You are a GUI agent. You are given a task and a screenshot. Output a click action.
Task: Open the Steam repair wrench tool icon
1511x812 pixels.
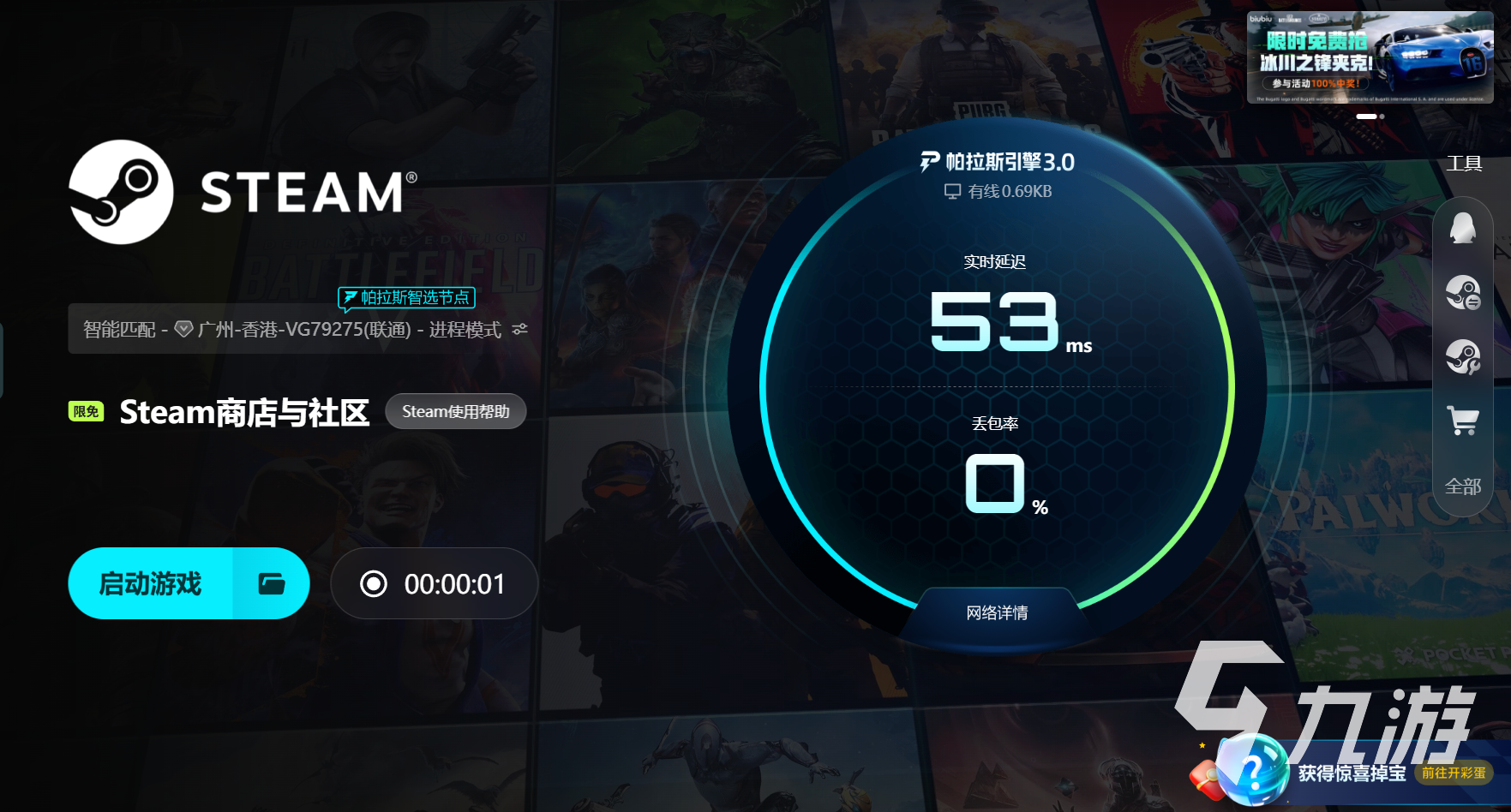1462,357
